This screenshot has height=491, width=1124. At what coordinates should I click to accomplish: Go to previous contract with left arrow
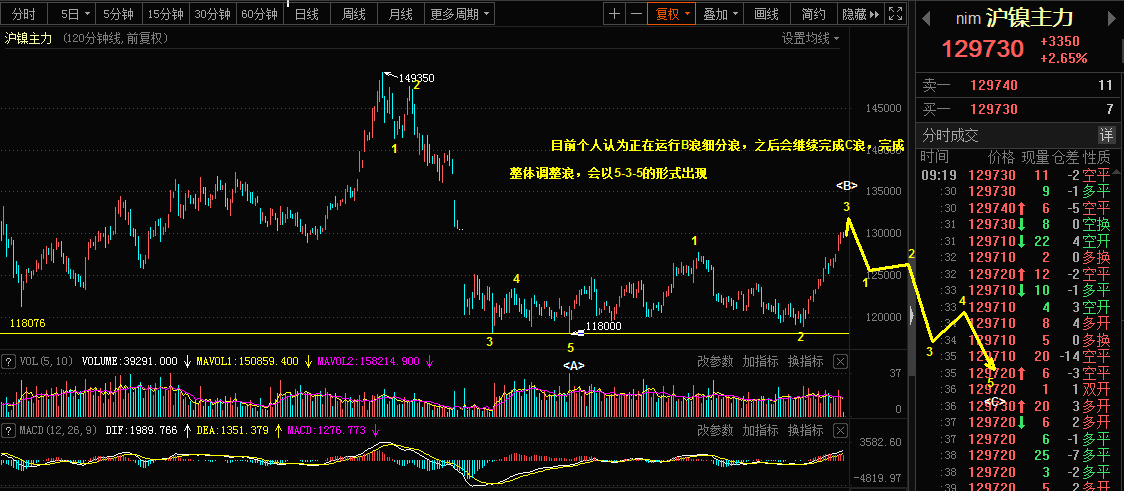click(x=925, y=17)
